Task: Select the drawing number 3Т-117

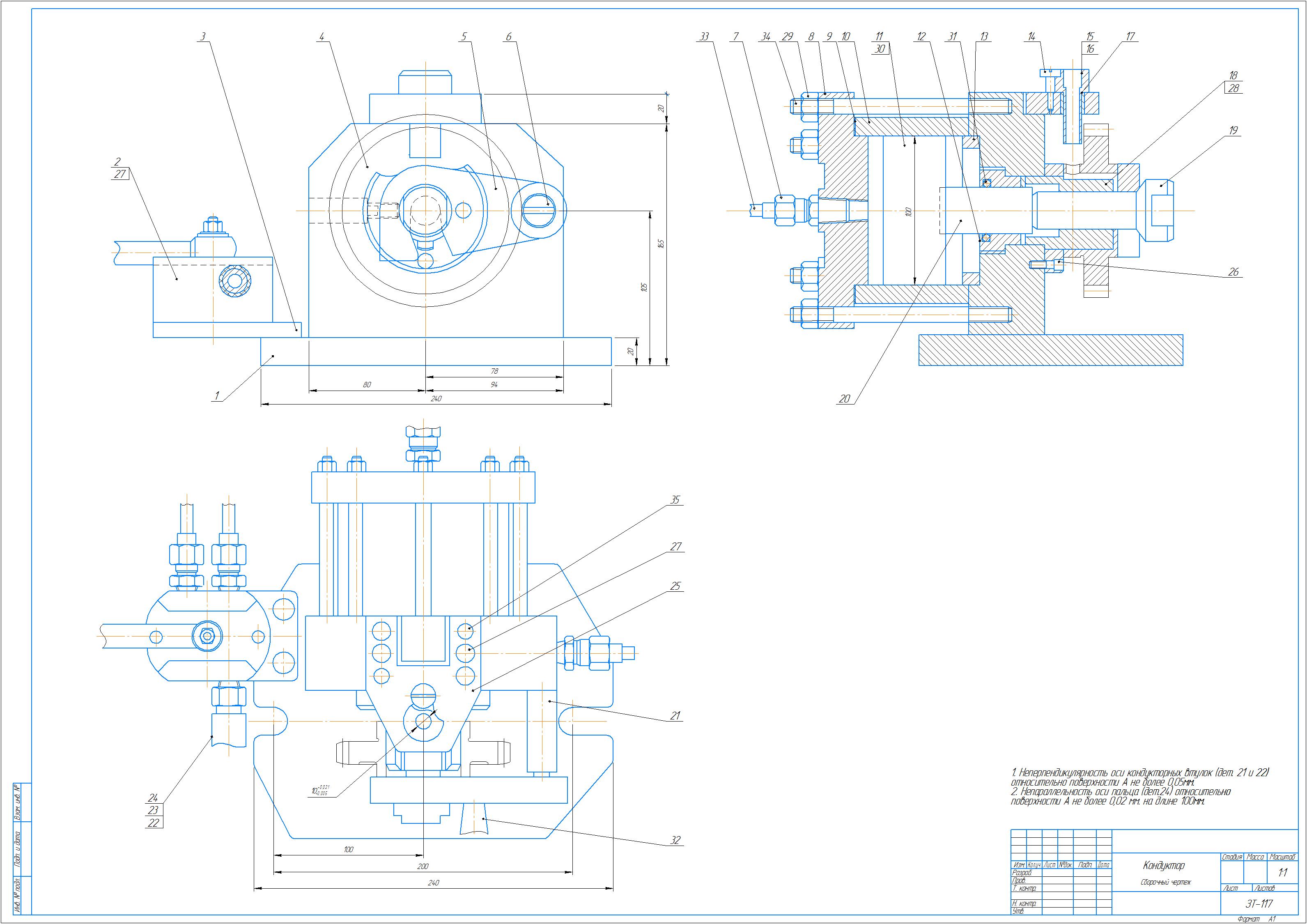Action: point(1259,903)
